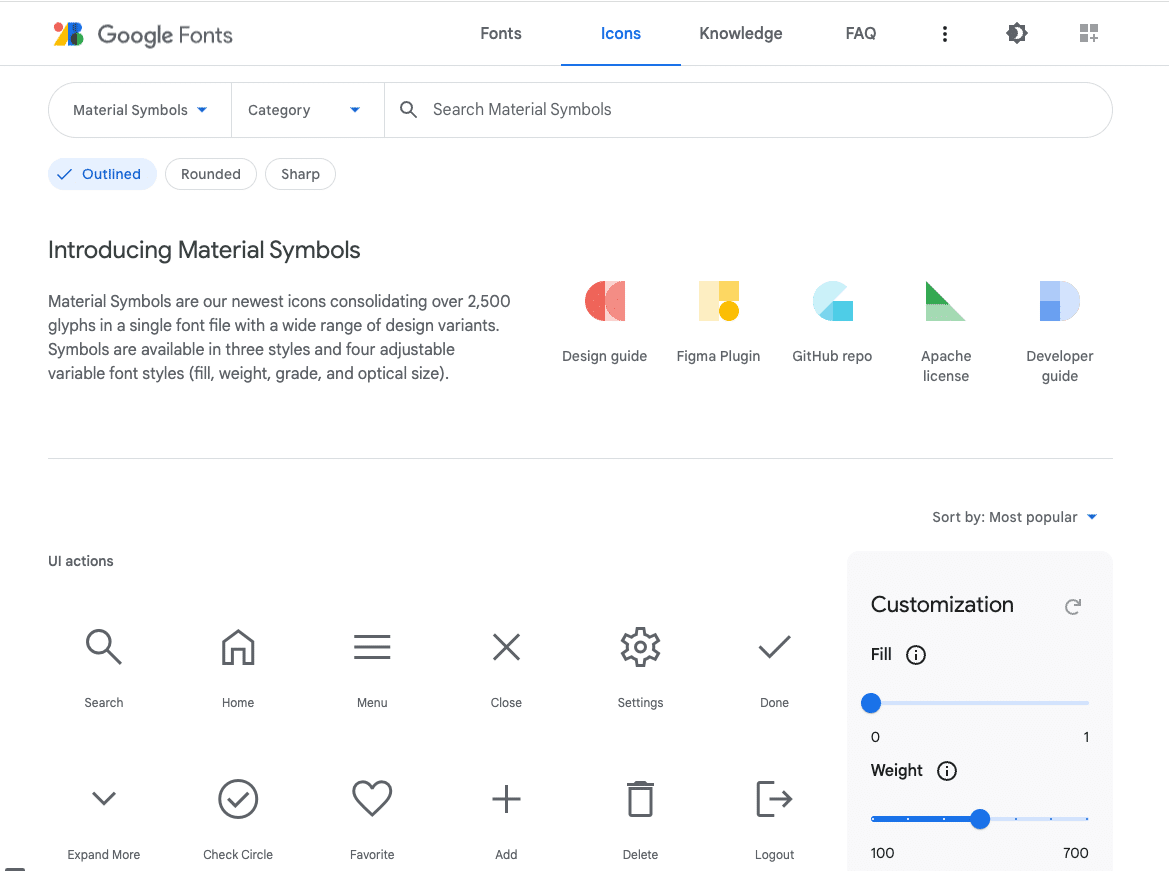This screenshot has height=871, width=1169.
Task: Show info about Fill
Action: click(916, 655)
